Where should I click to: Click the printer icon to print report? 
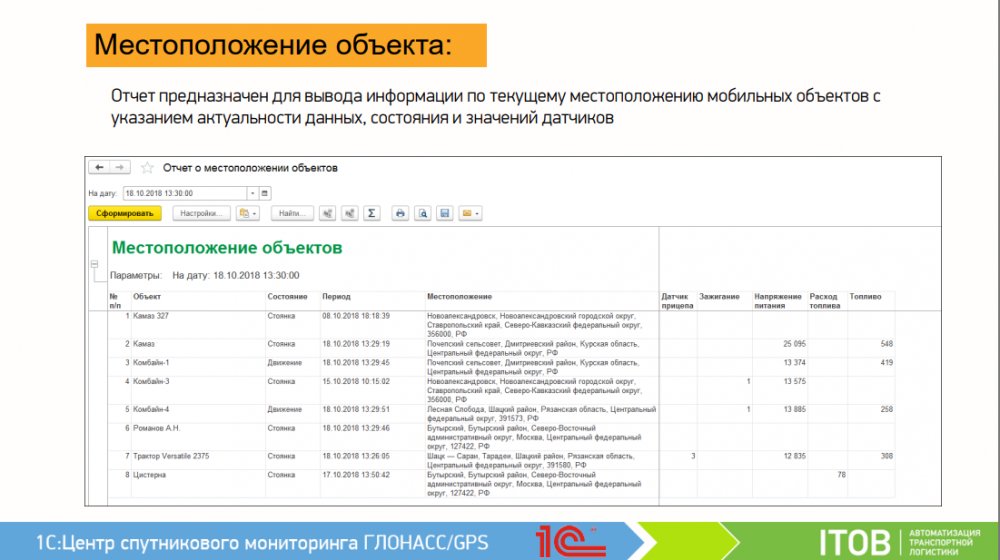400,213
